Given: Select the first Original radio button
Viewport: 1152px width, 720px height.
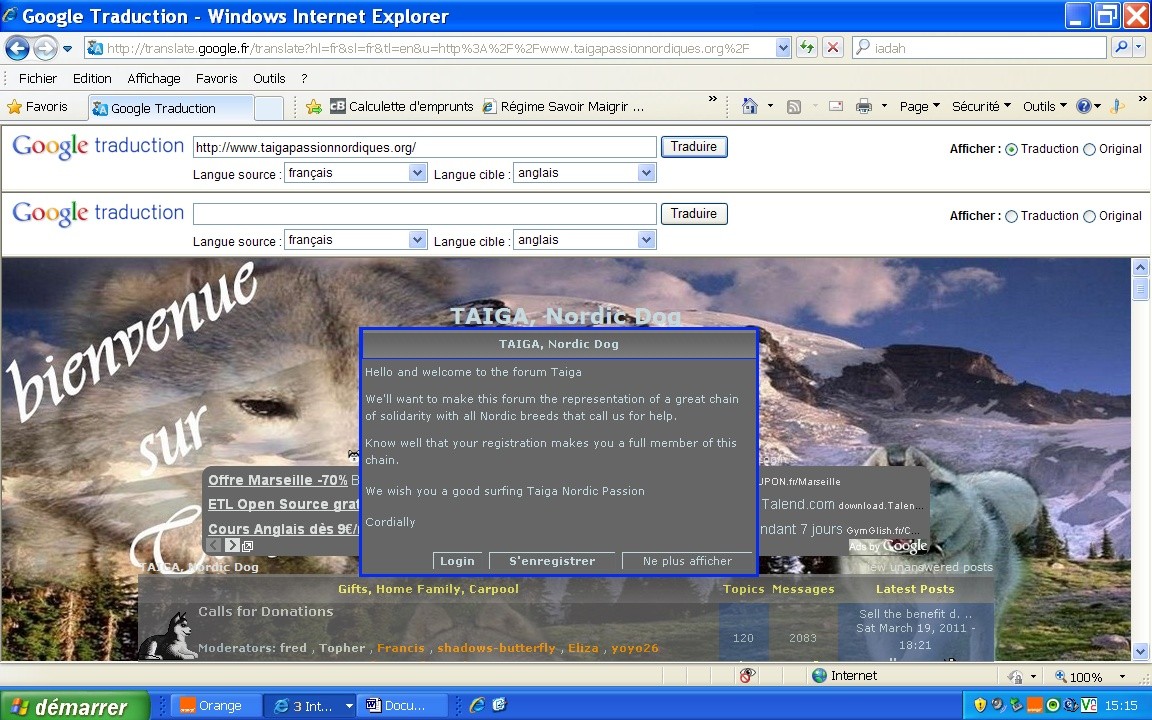Looking at the screenshot, I should [1090, 149].
